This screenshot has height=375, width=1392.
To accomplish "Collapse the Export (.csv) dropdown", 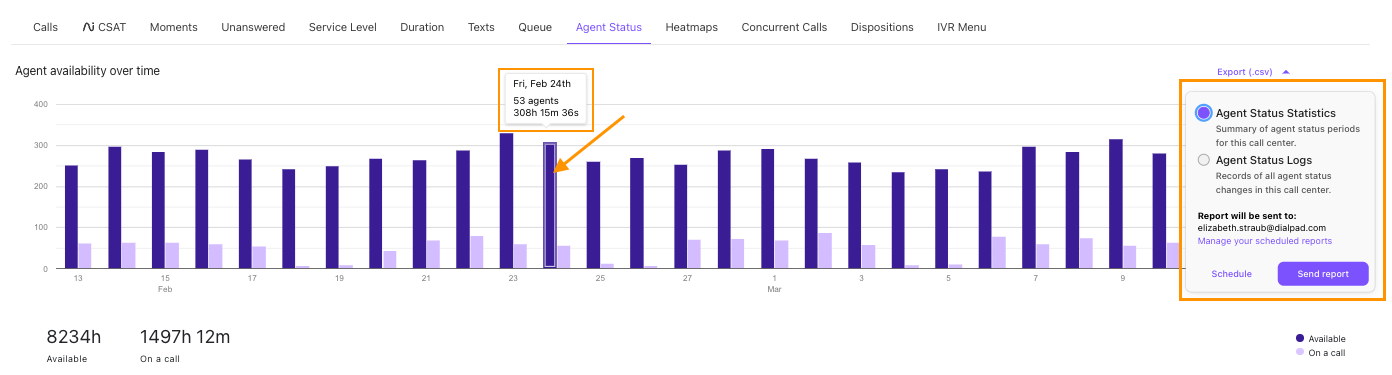I will tap(1253, 72).
